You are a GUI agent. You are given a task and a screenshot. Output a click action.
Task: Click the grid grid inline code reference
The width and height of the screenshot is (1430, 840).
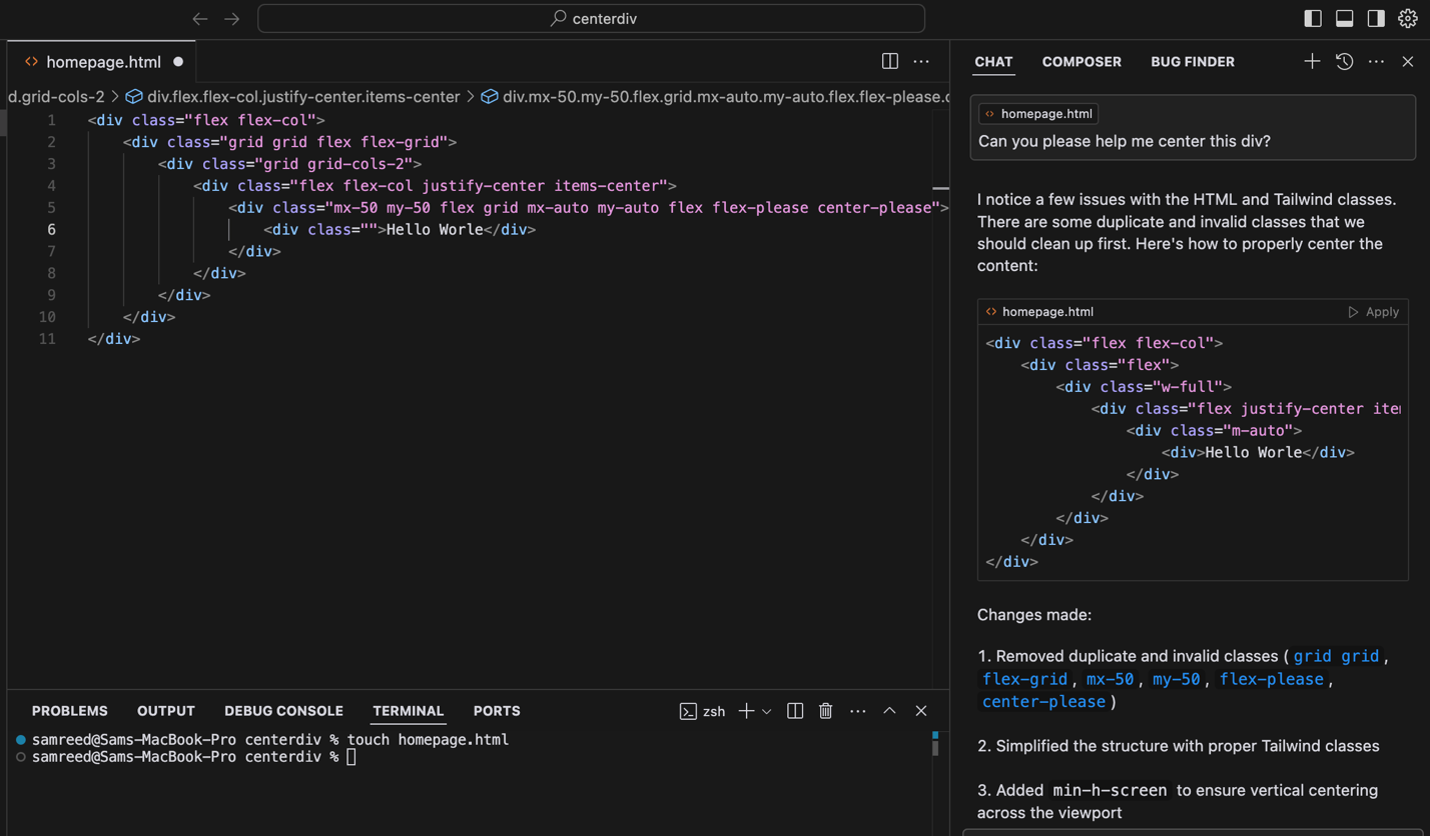point(1336,657)
